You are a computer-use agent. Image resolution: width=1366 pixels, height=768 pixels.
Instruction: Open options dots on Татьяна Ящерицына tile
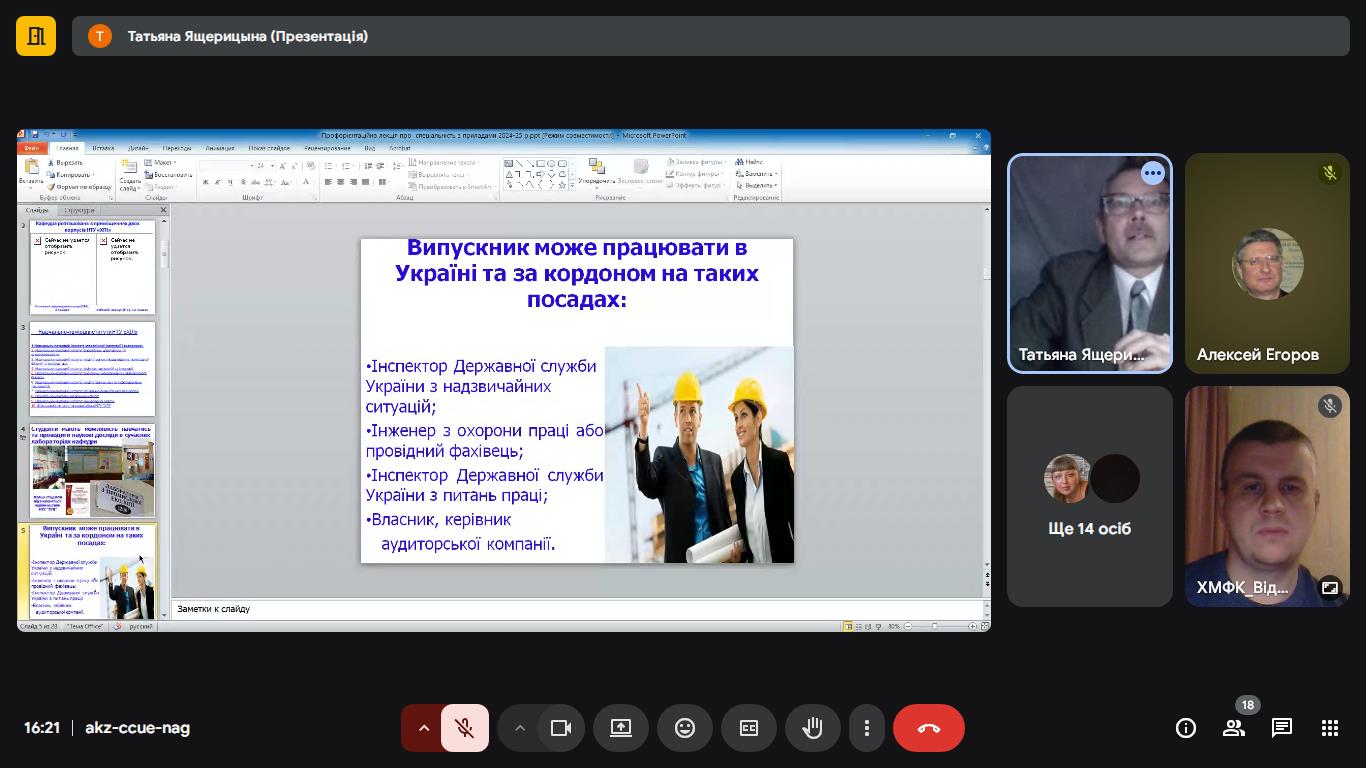(1153, 173)
